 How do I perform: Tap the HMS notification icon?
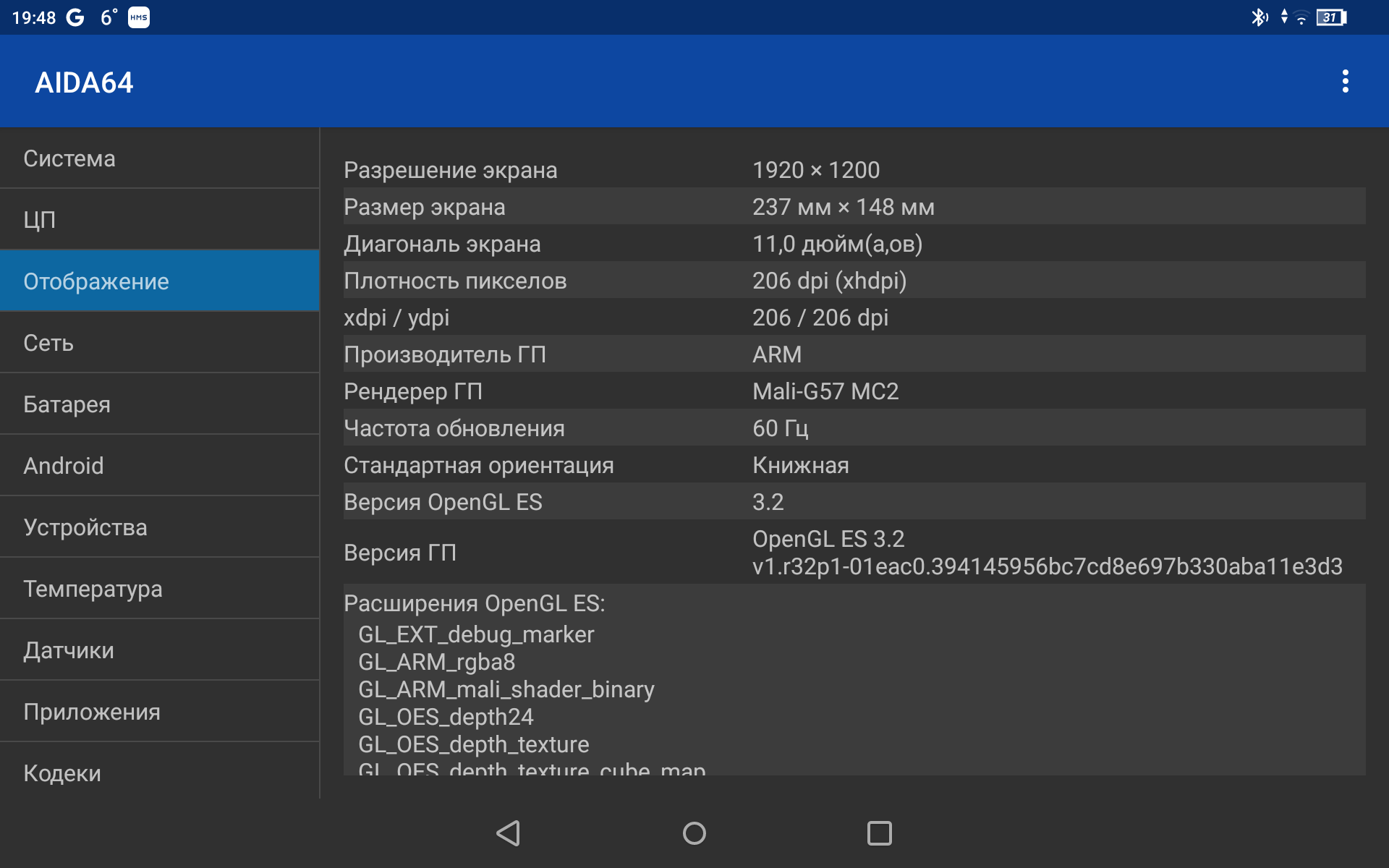[139, 17]
